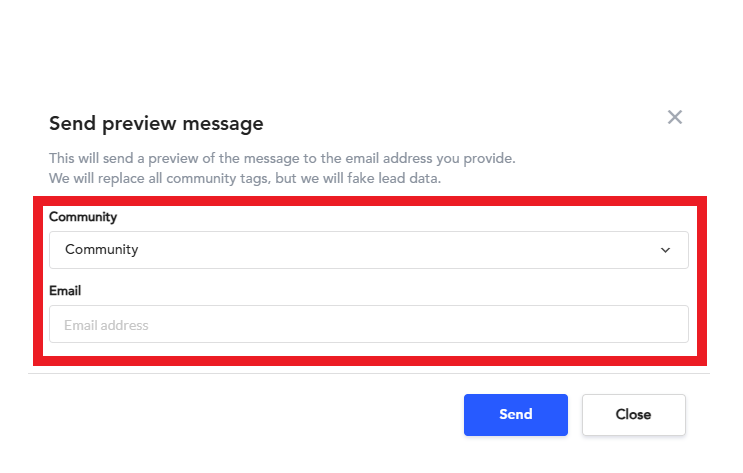Image resolution: width=743 pixels, height=473 pixels.
Task: Click the "Send" text on the blue button
Action: 516,415
